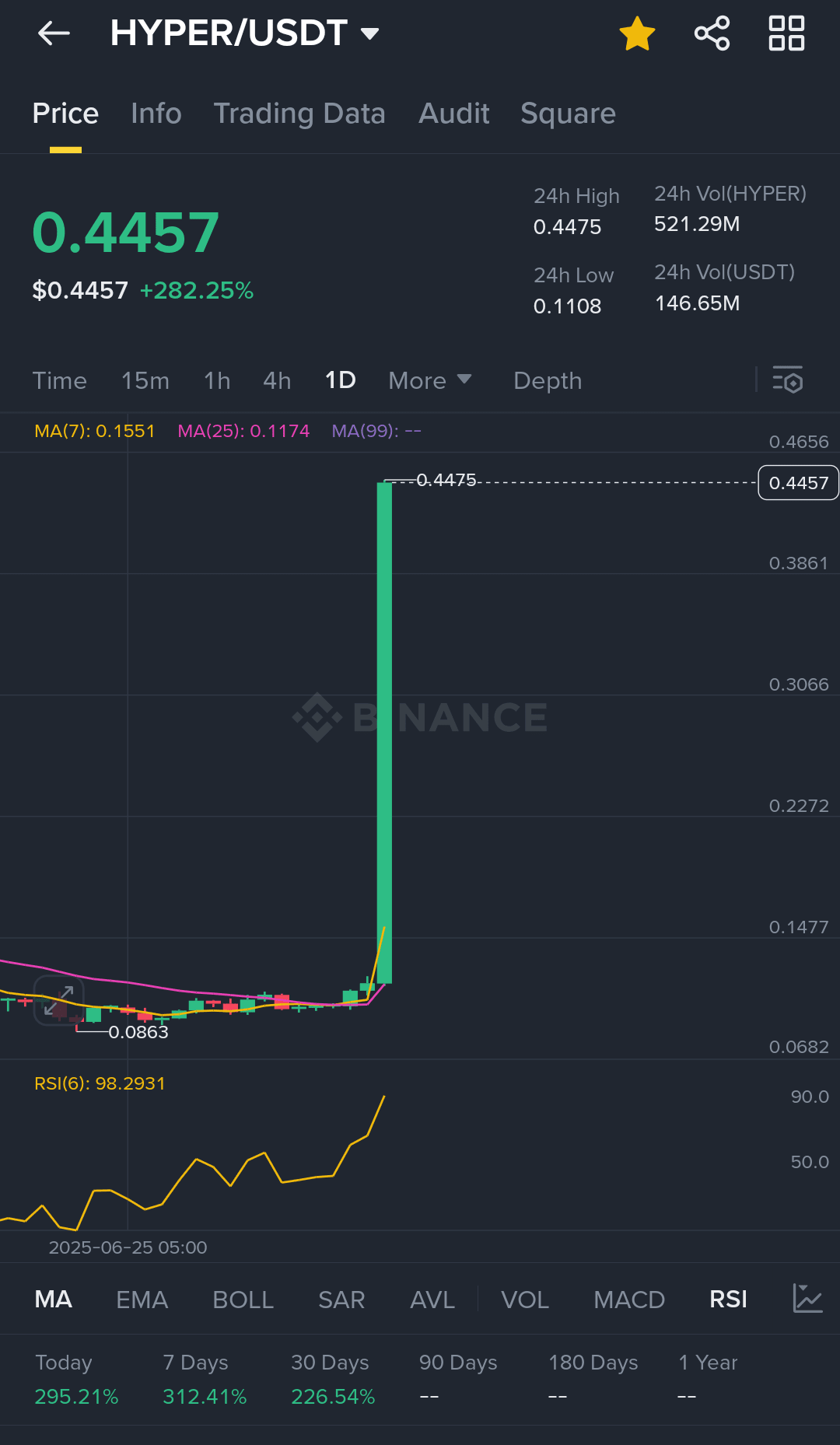Toggle the RSI sub-indicator
Image resolution: width=840 pixels, height=1445 pixels.
coord(728,1300)
